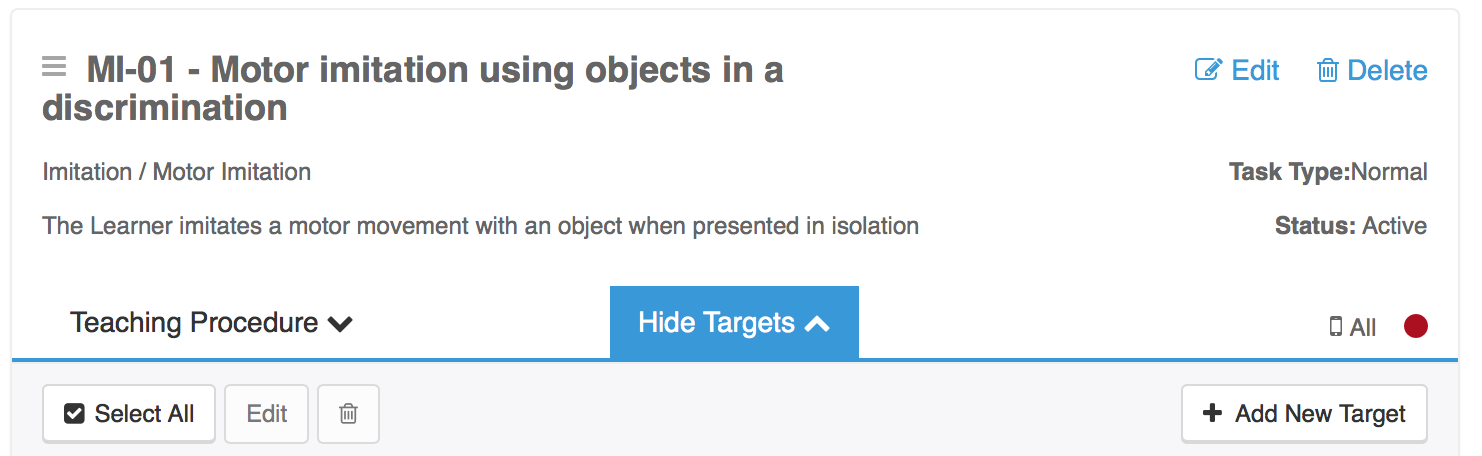Click the Add New Target button

click(x=1304, y=413)
